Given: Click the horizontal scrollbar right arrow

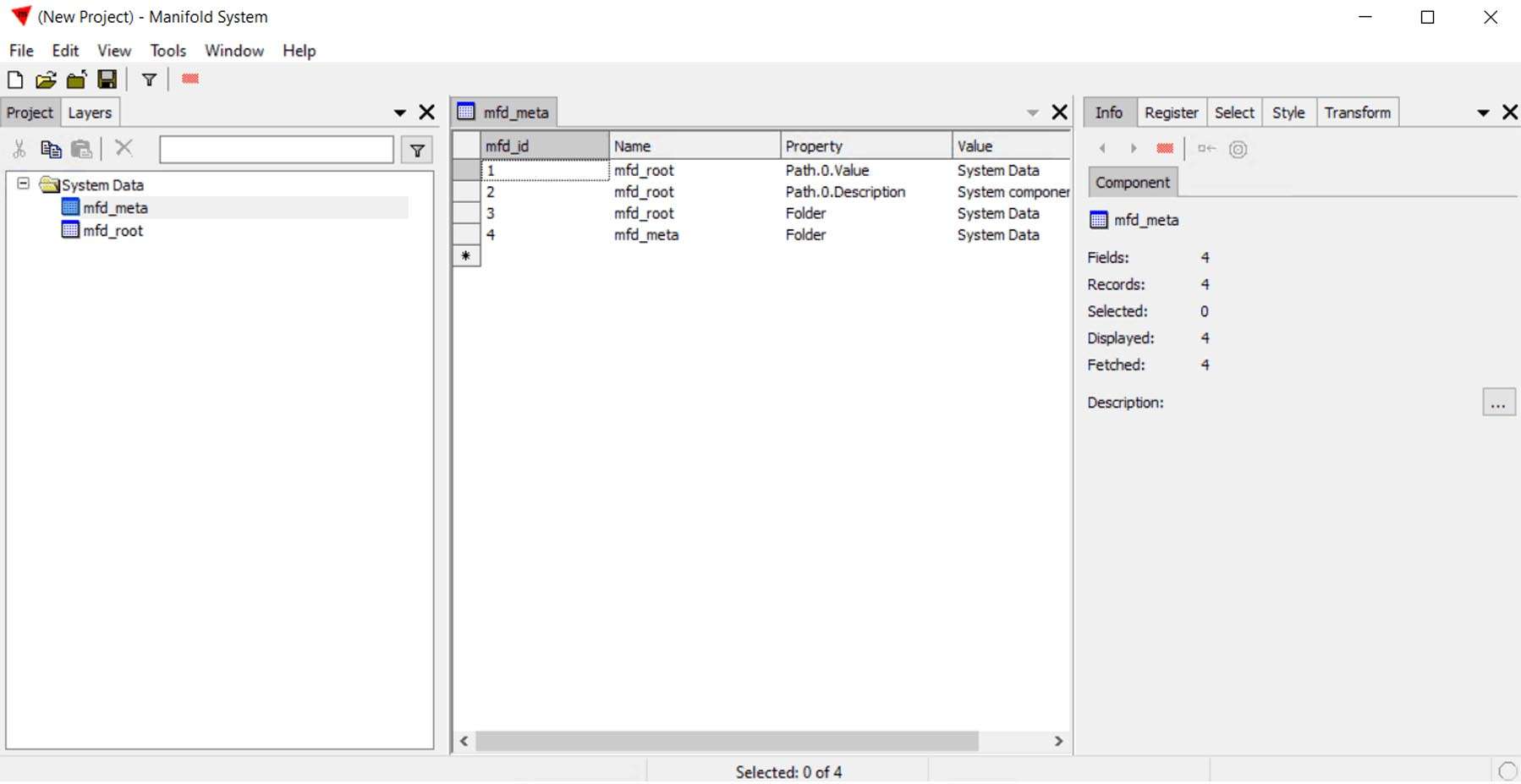Looking at the screenshot, I should 1058,742.
